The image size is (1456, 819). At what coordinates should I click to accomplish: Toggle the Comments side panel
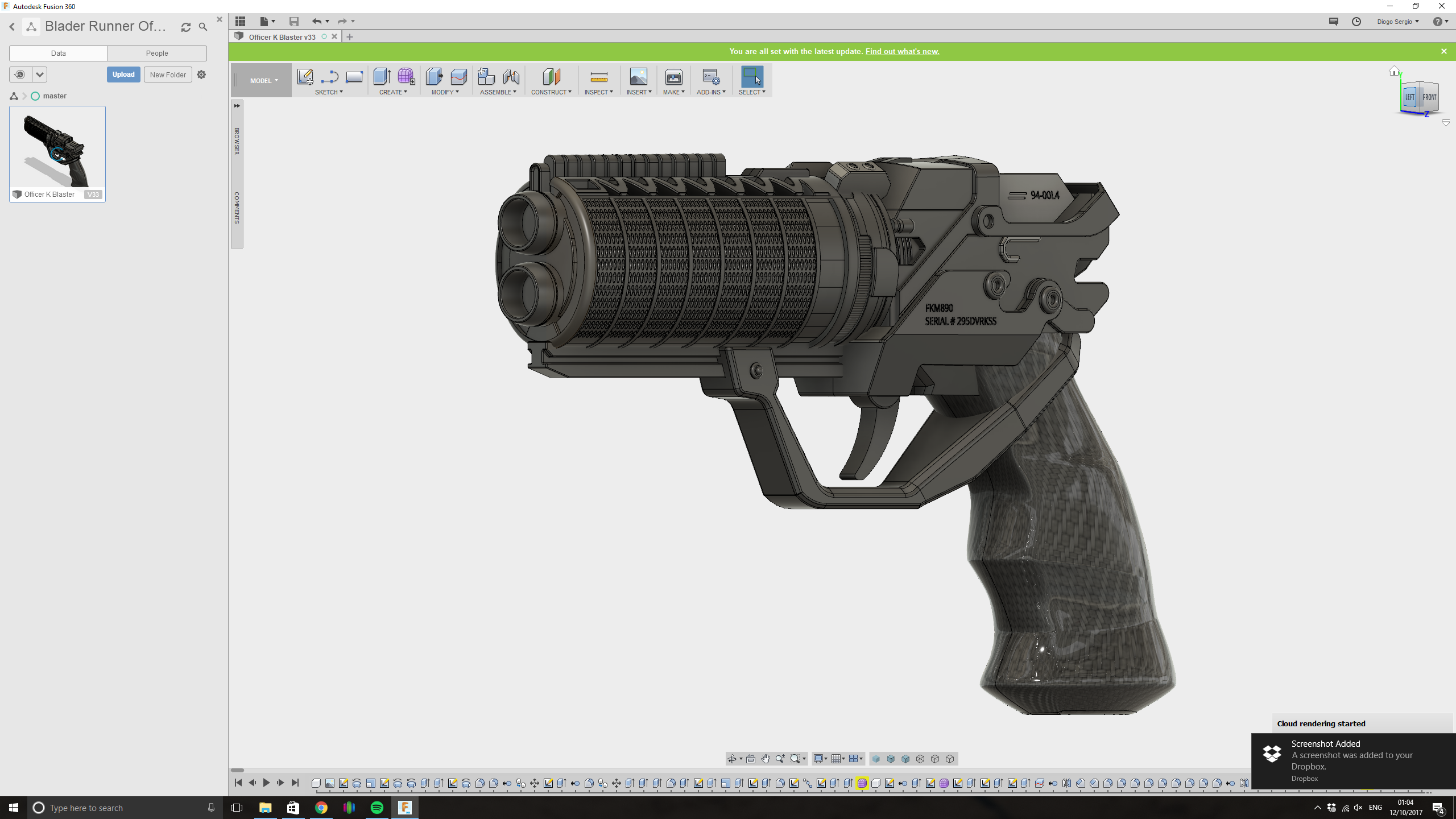(x=237, y=208)
